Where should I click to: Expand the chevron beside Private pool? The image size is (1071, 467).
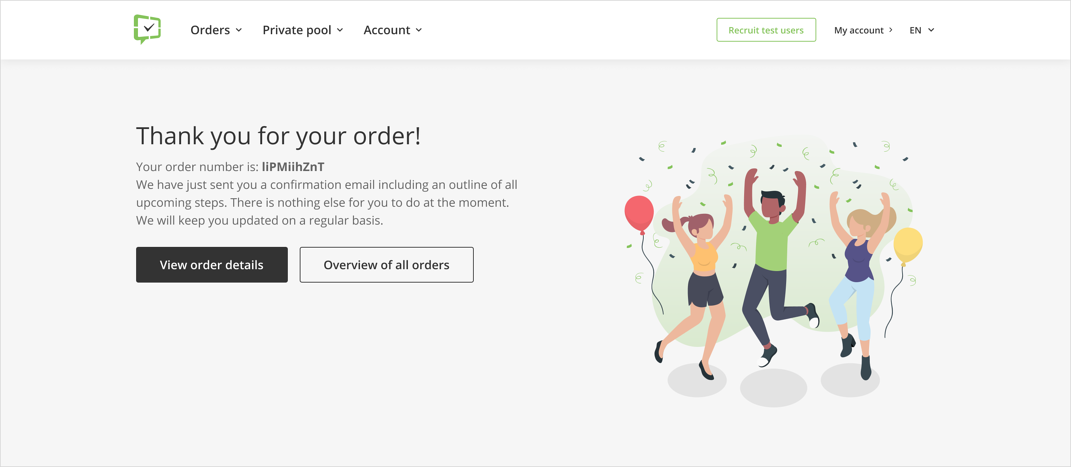(339, 30)
